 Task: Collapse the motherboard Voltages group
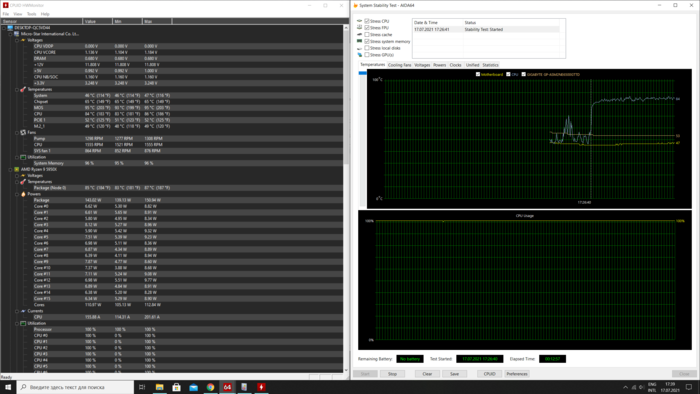tap(17, 40)
